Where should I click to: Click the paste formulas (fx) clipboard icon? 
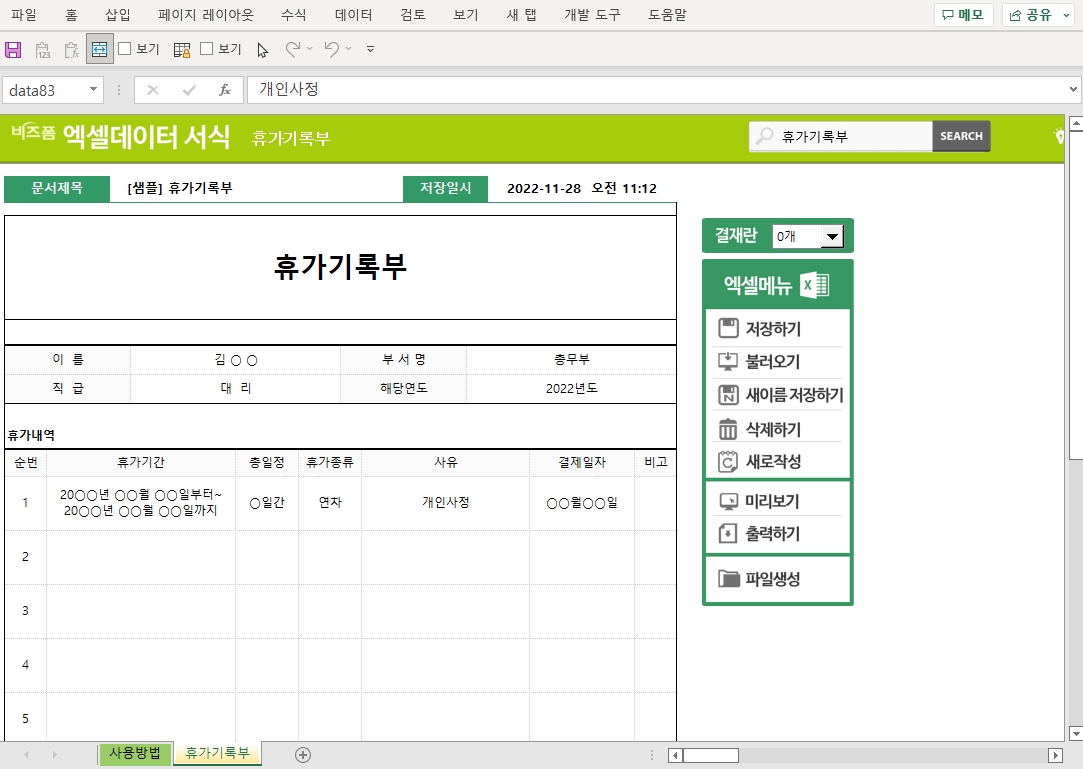tap(71, 49)
